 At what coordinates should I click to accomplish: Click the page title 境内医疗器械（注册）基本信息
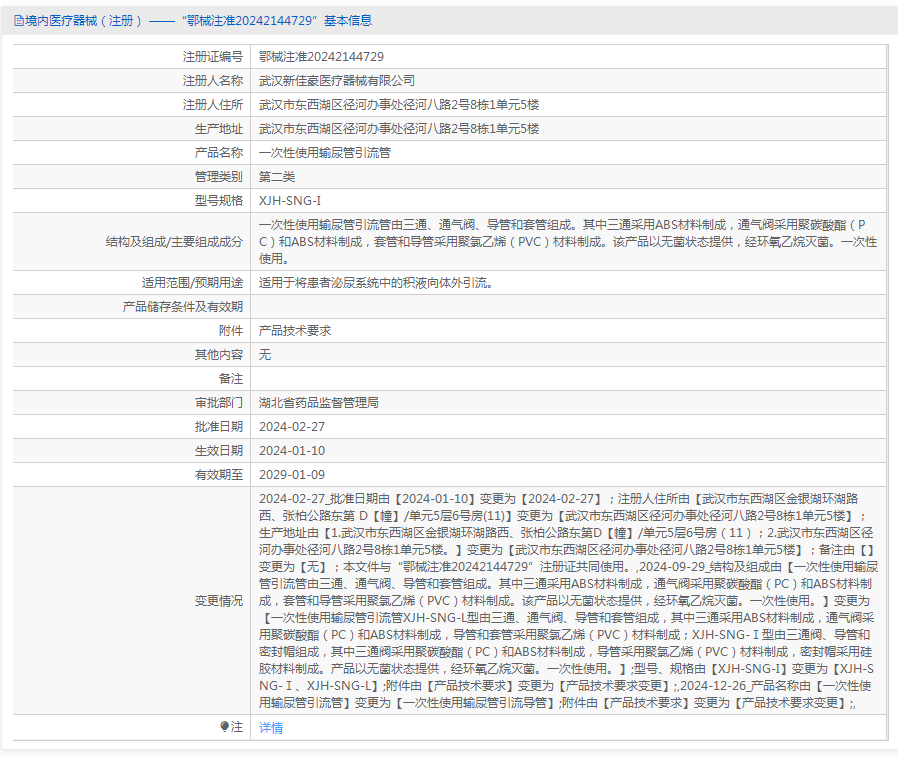point(199,21)
